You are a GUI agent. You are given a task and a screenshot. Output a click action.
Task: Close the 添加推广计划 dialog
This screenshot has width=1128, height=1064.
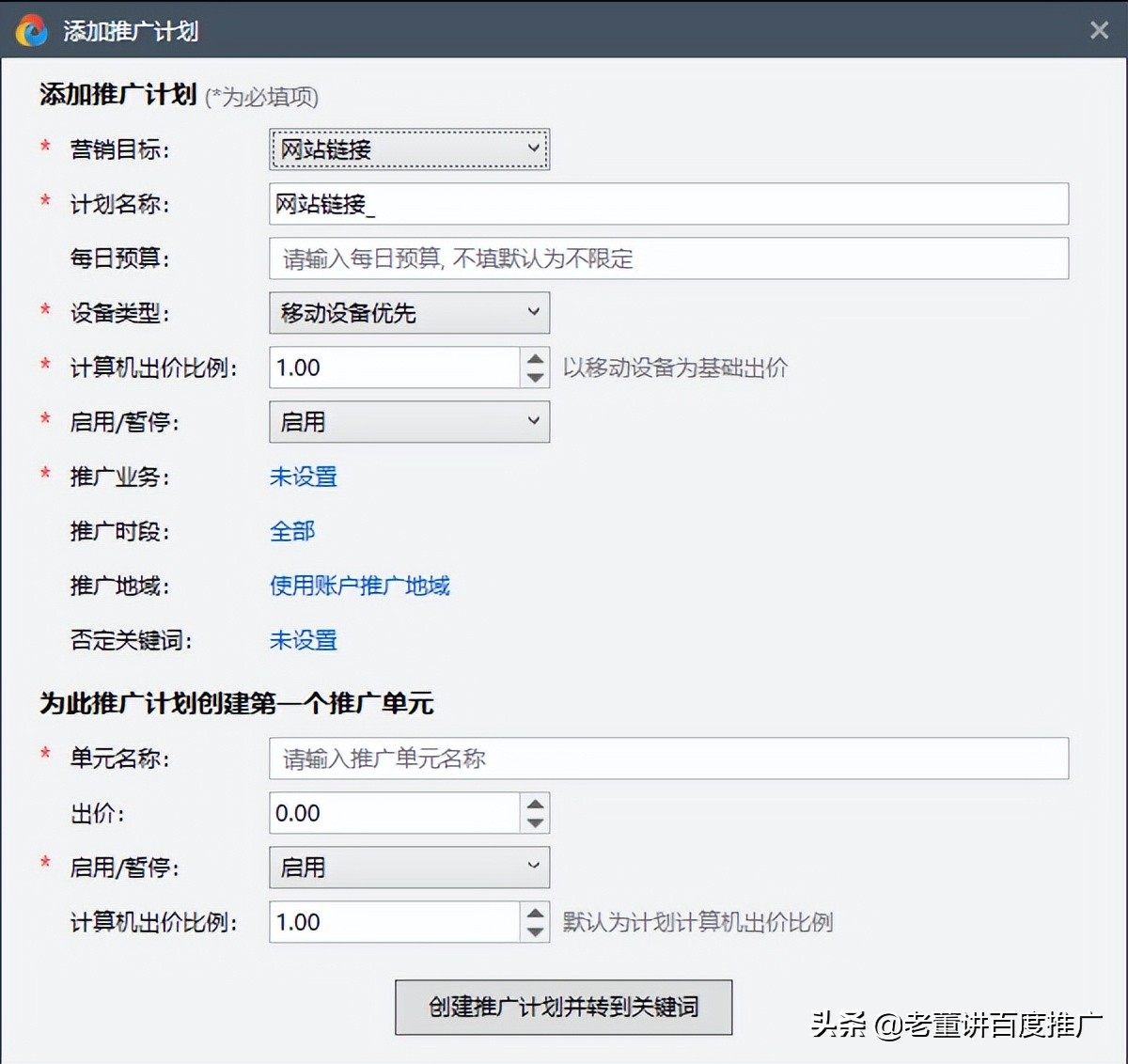[1098, 29]
